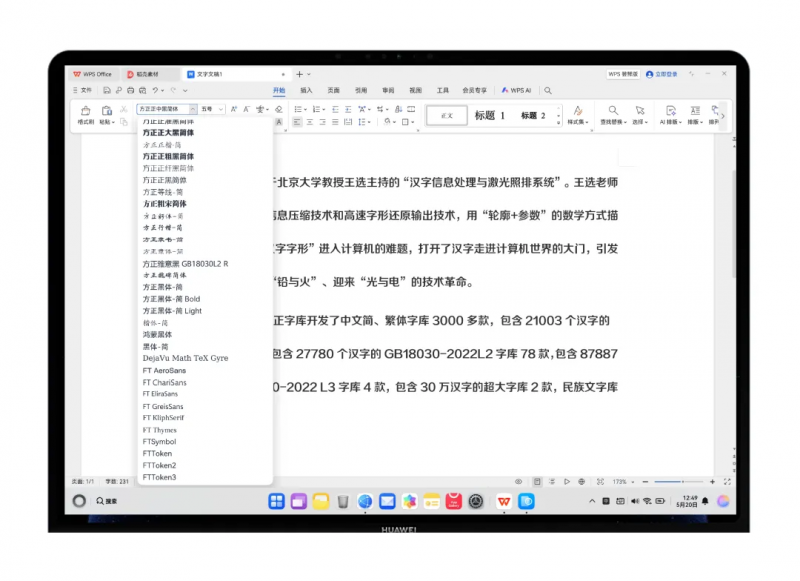The height and width of the screenshot is (581, 800).
Task: Click the Paste clipboard icon
Action: 107,111
